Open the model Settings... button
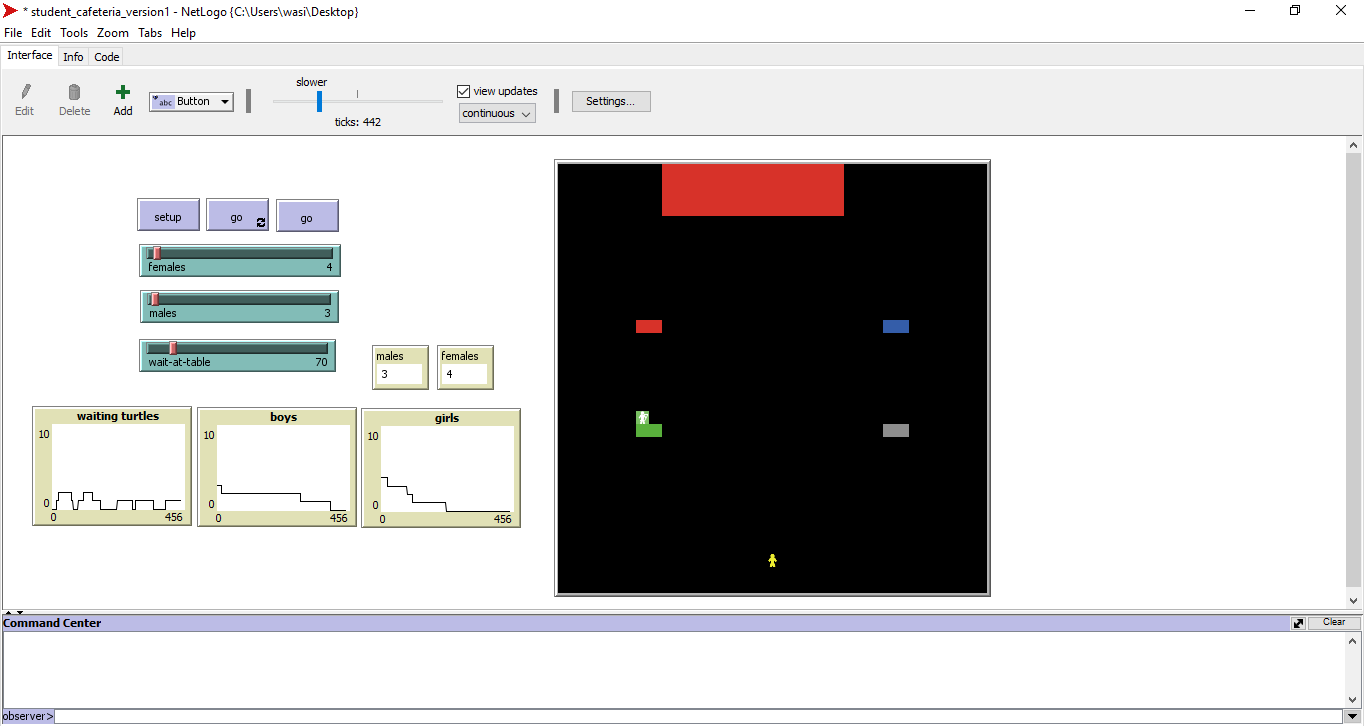 click(x=610, y=101)
